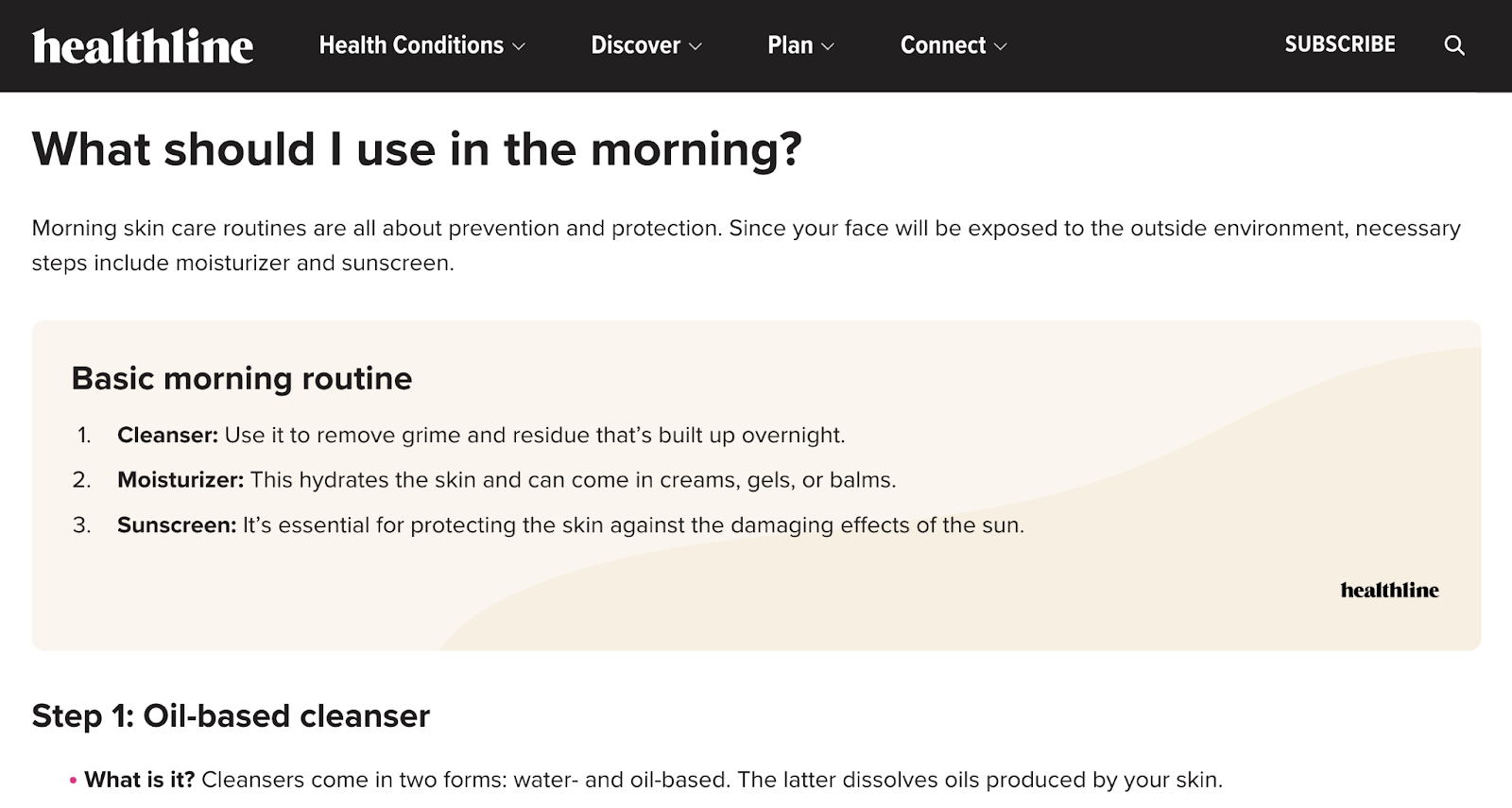Click the Discover navigation link
This screenshot has width=1512, height=808.
pyautogui.click(x=635, y=44)
